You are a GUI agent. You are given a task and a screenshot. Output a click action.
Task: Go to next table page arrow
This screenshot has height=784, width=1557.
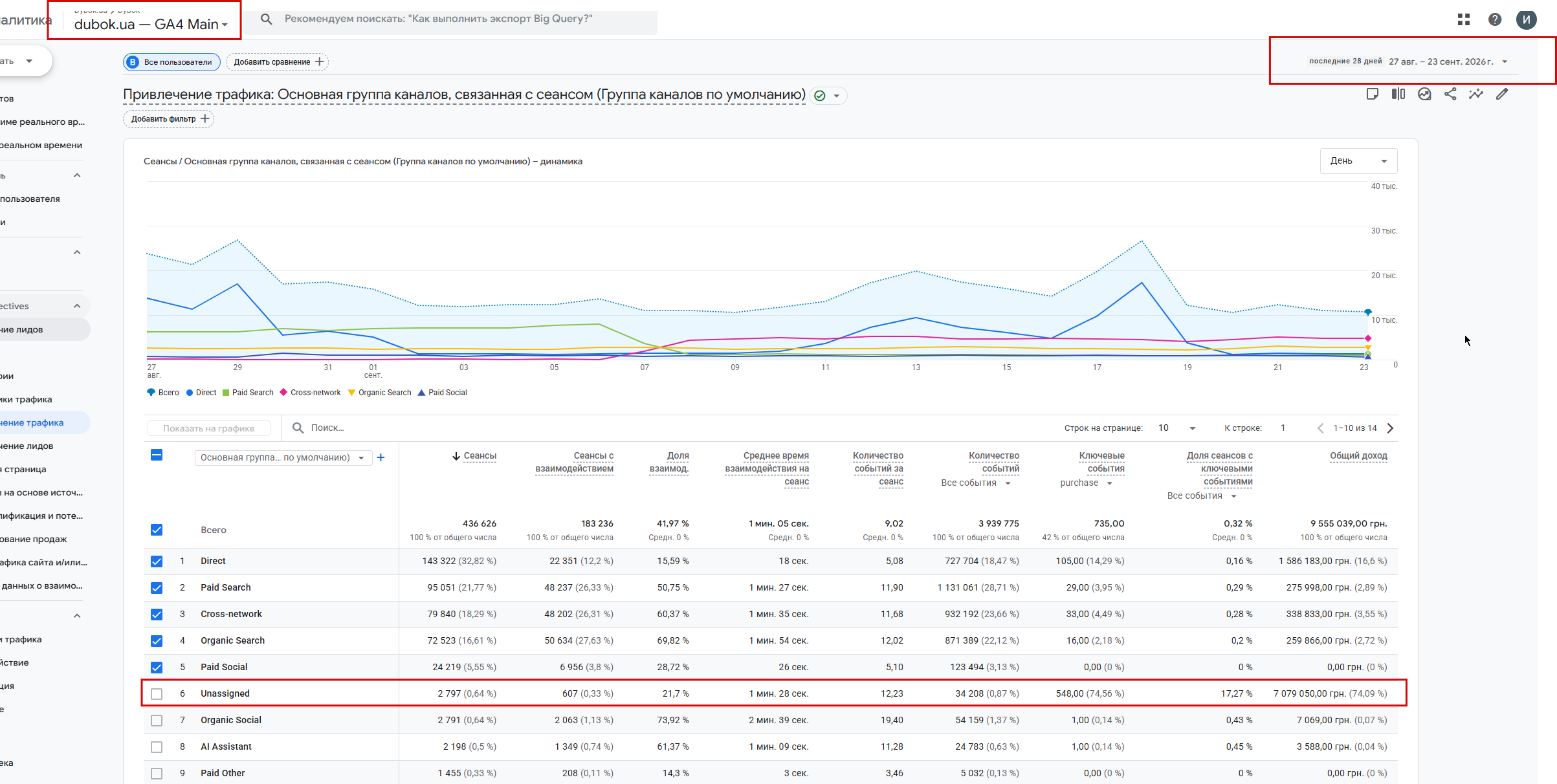(1390, 428)
